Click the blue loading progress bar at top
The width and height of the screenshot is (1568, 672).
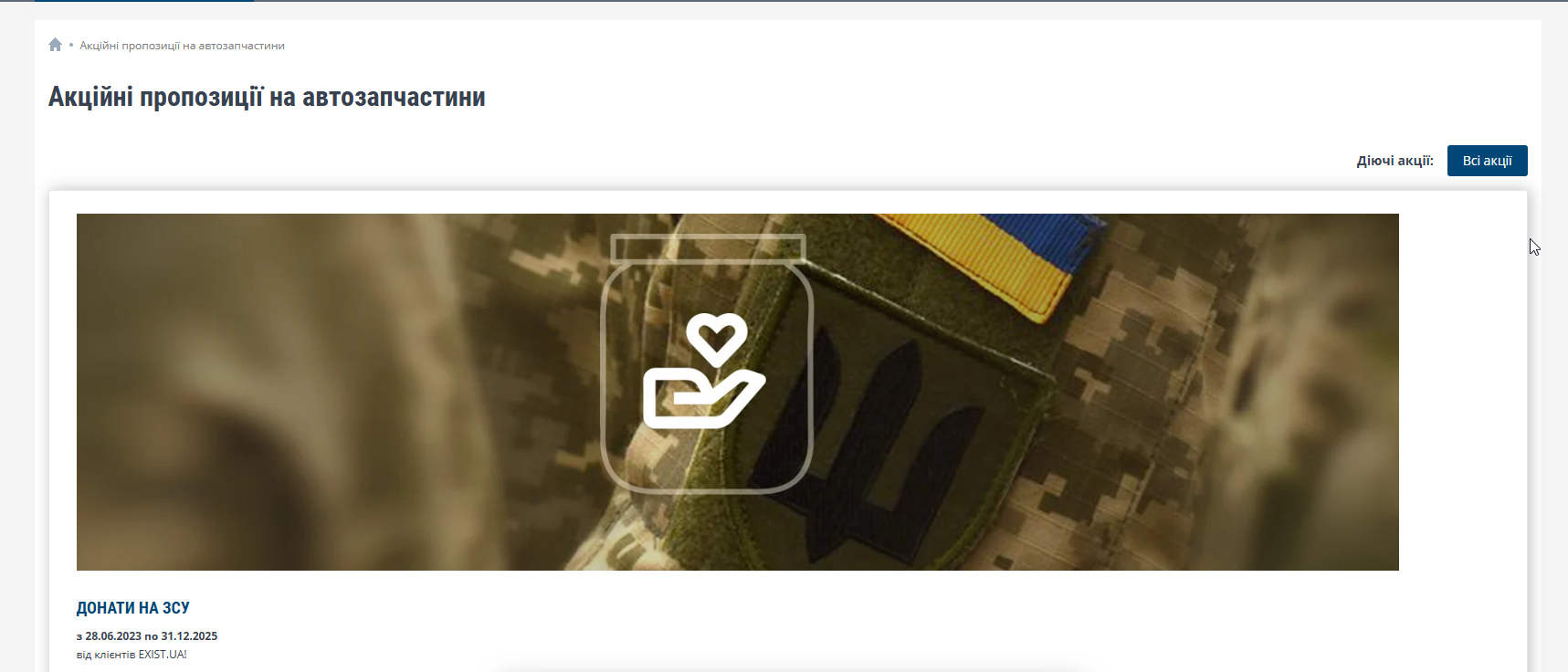click(x=144, y=1)
